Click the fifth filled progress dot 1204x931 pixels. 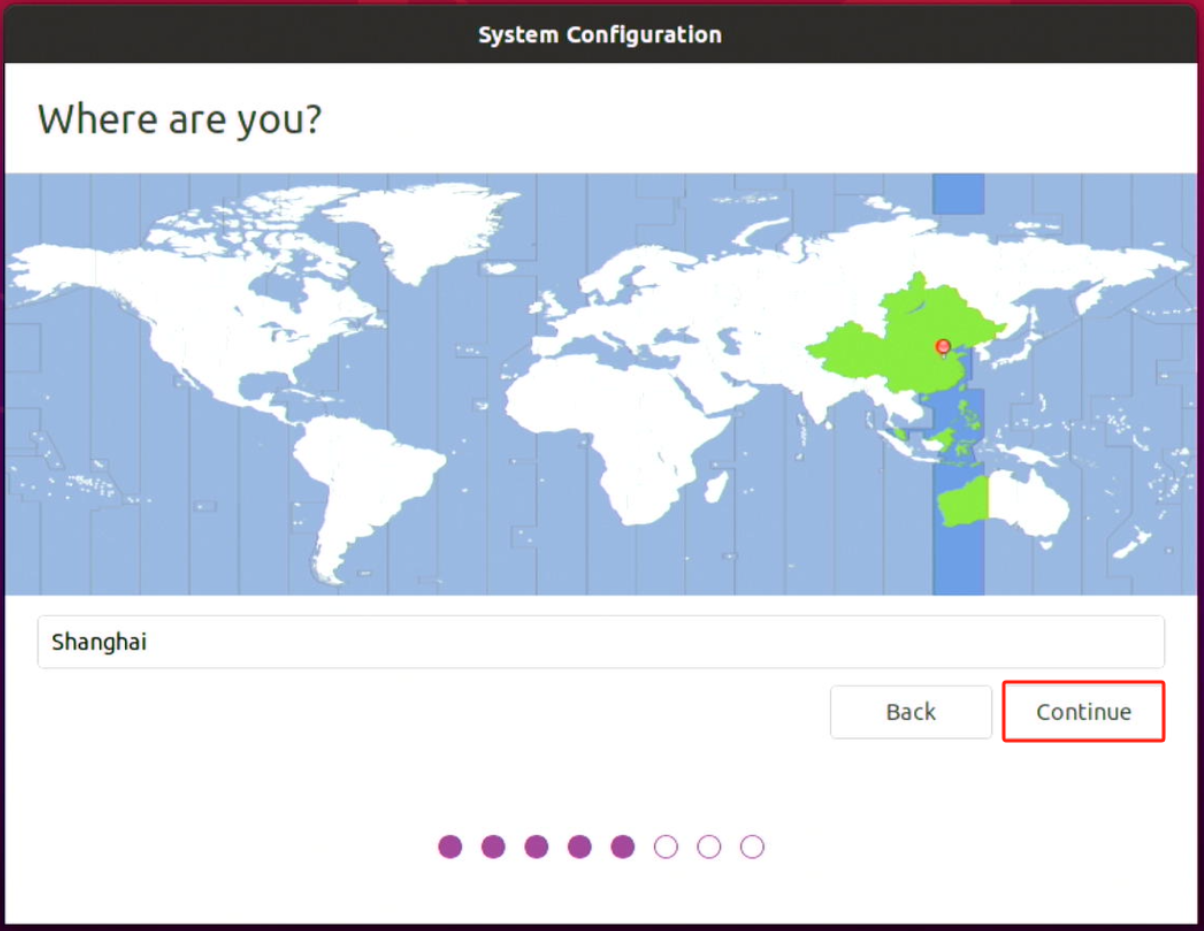coord(623,847)
